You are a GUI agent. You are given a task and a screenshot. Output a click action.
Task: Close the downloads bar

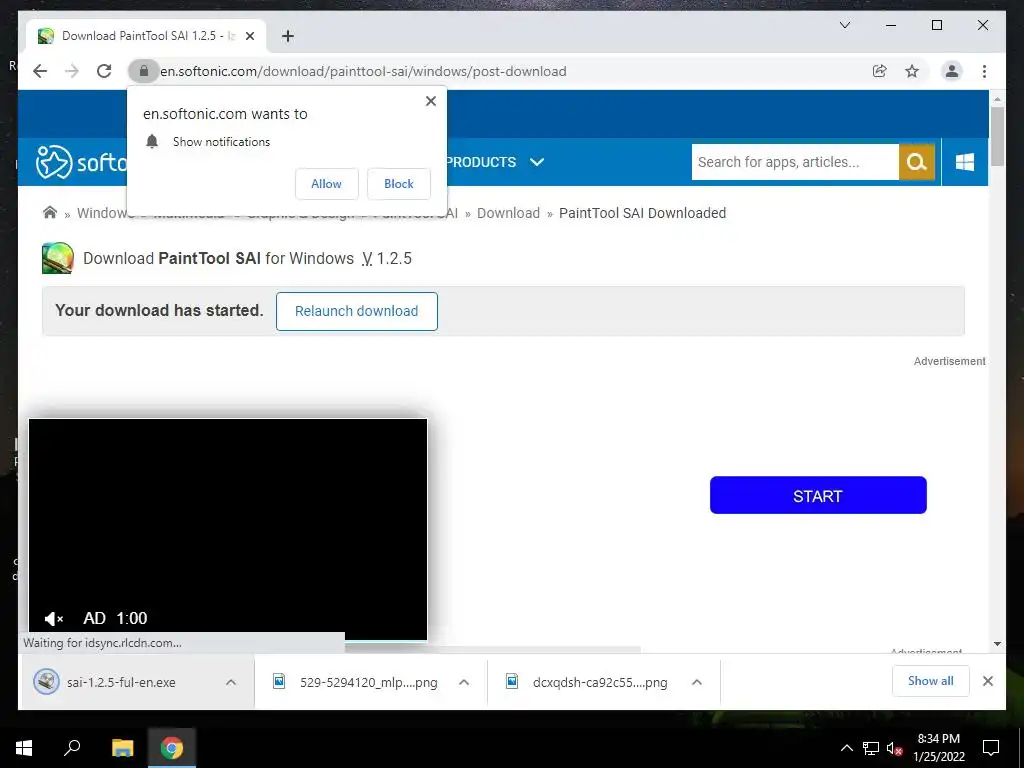(987, 681)
